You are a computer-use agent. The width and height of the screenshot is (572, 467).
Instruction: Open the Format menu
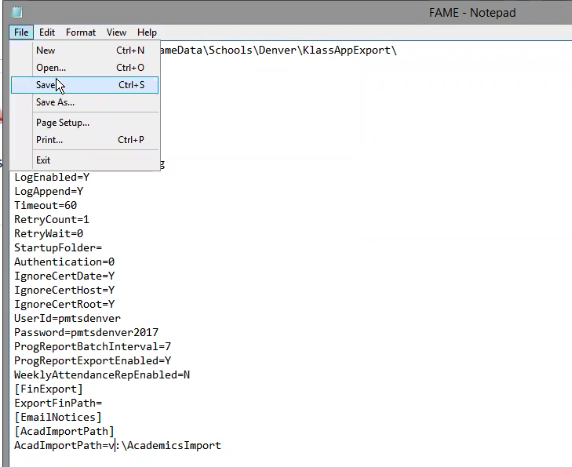[x=81, y=32]
